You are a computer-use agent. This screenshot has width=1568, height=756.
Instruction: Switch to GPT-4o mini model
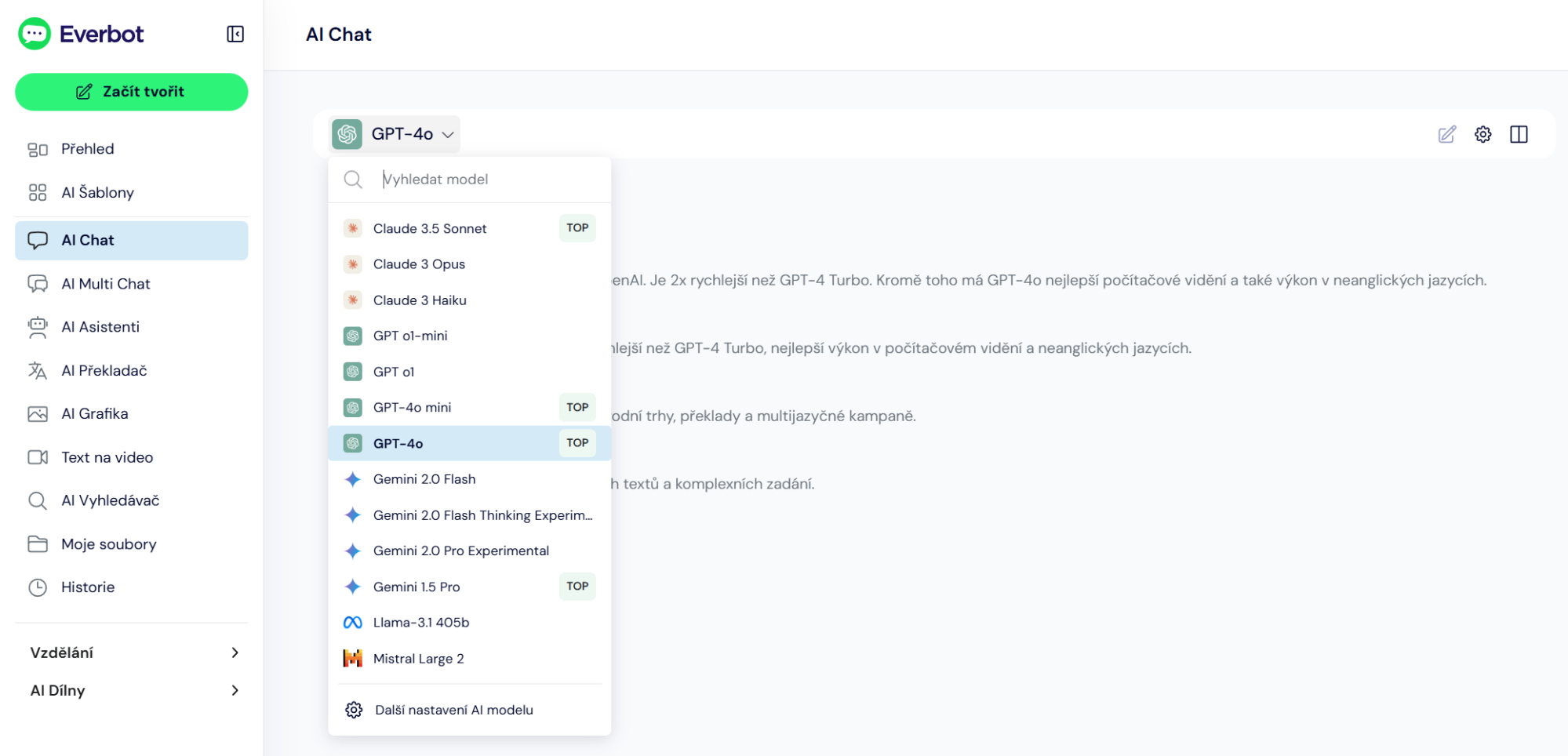[x=469, y=408]
